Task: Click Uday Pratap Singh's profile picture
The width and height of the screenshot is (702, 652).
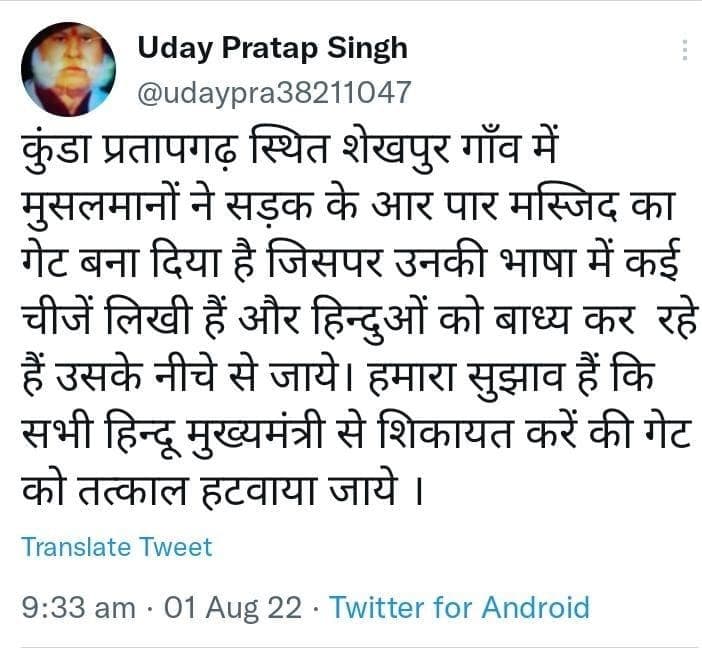Action: 69,68
